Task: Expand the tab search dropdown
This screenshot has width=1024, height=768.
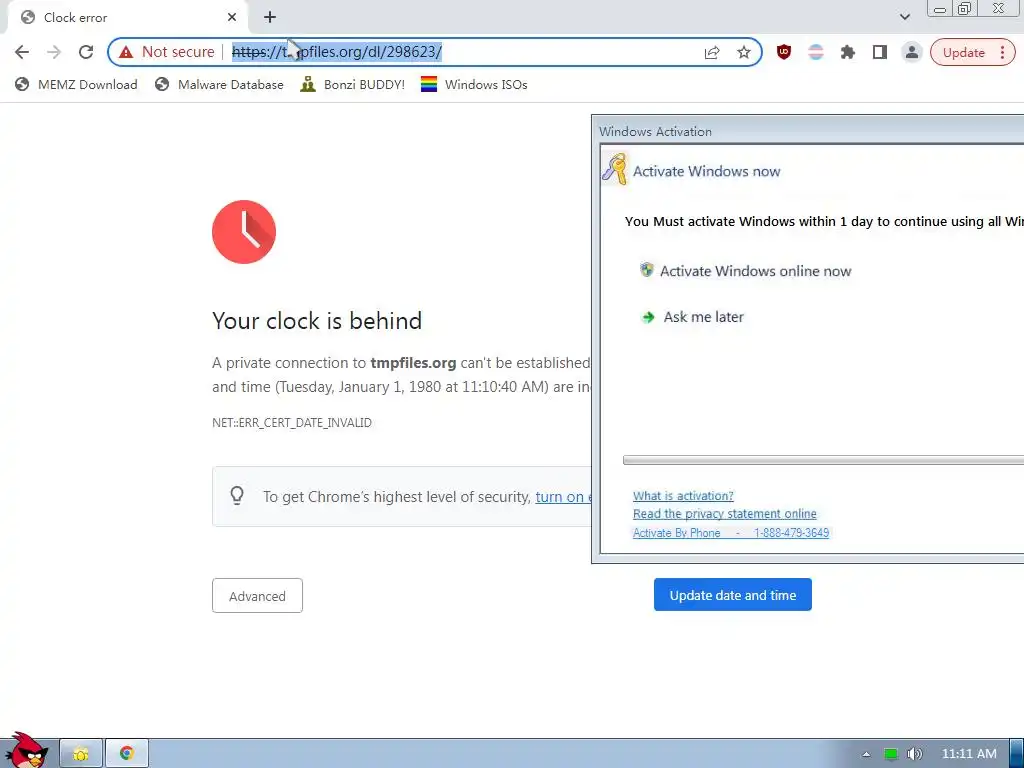Action: (904, 17)
